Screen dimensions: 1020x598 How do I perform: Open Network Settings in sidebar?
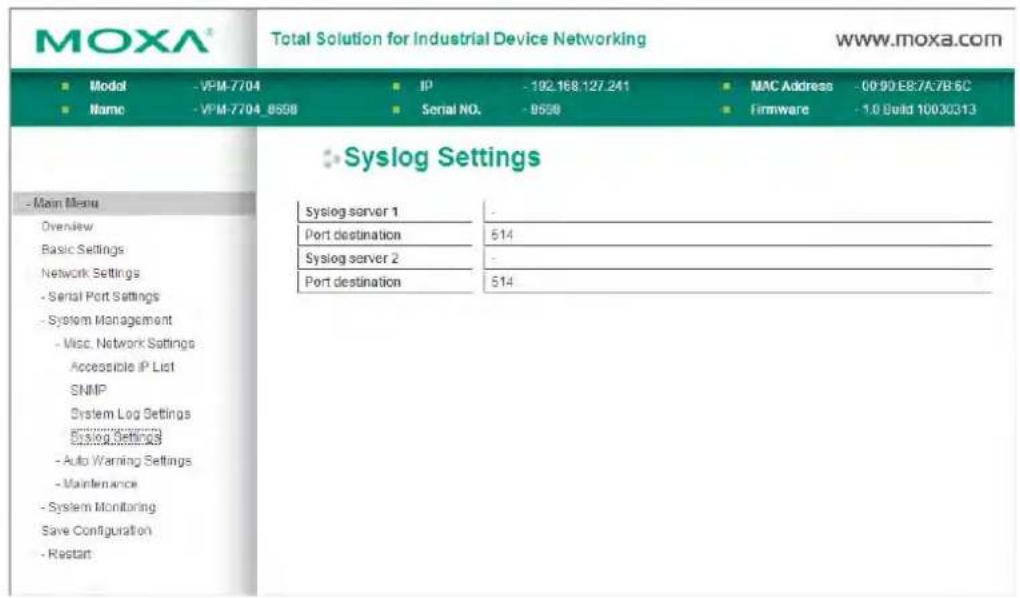(x=90, y=273)
